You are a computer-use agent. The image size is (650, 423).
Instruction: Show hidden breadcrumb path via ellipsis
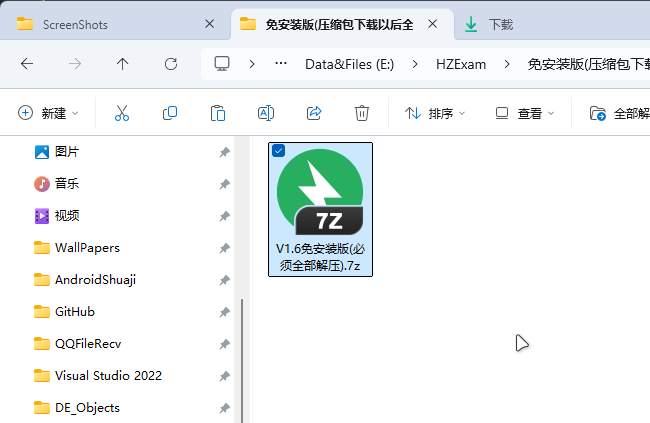tap(281, 64)
